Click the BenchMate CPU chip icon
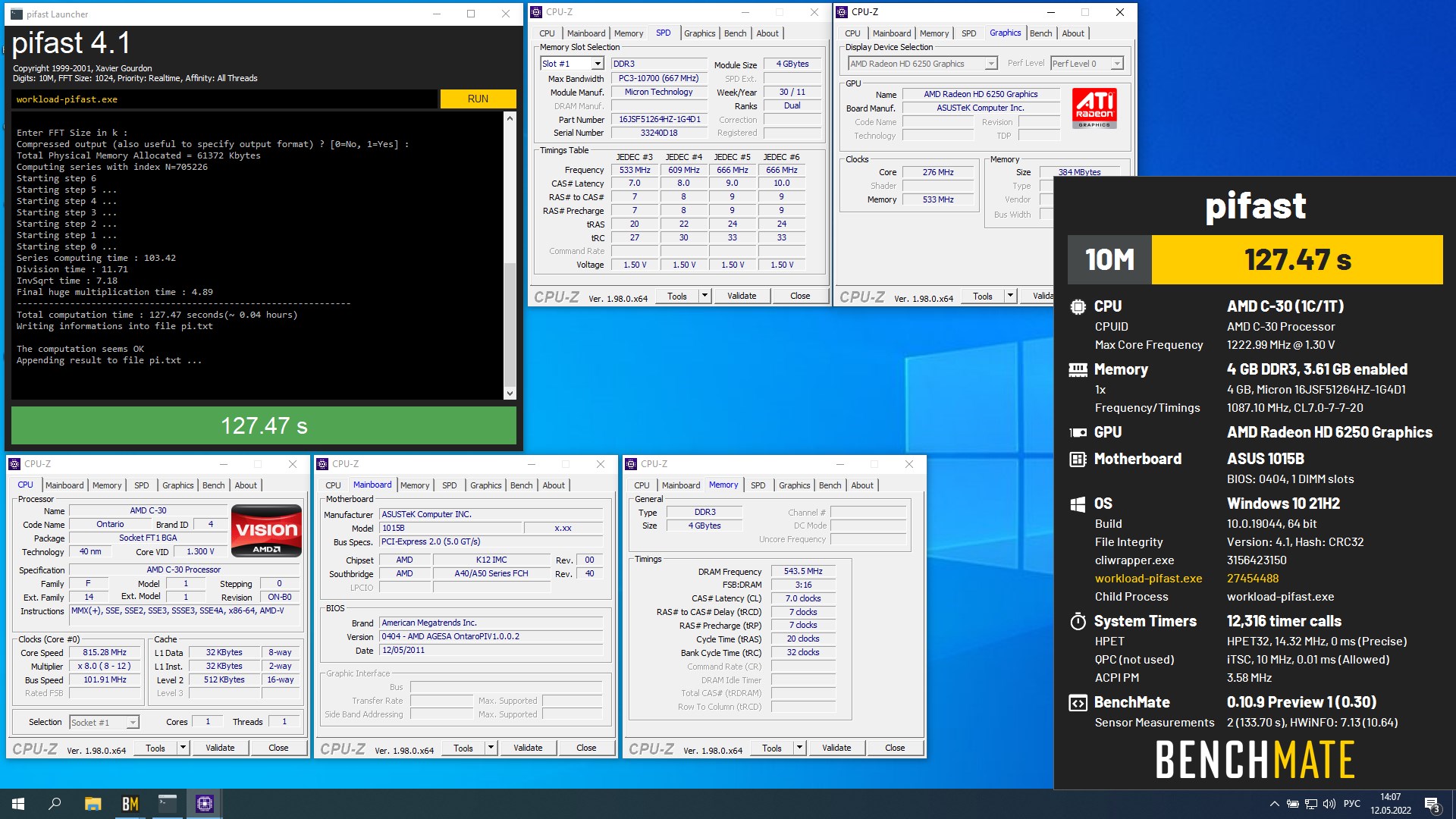Screen dimensions: 1456x819 (1078, 306)
